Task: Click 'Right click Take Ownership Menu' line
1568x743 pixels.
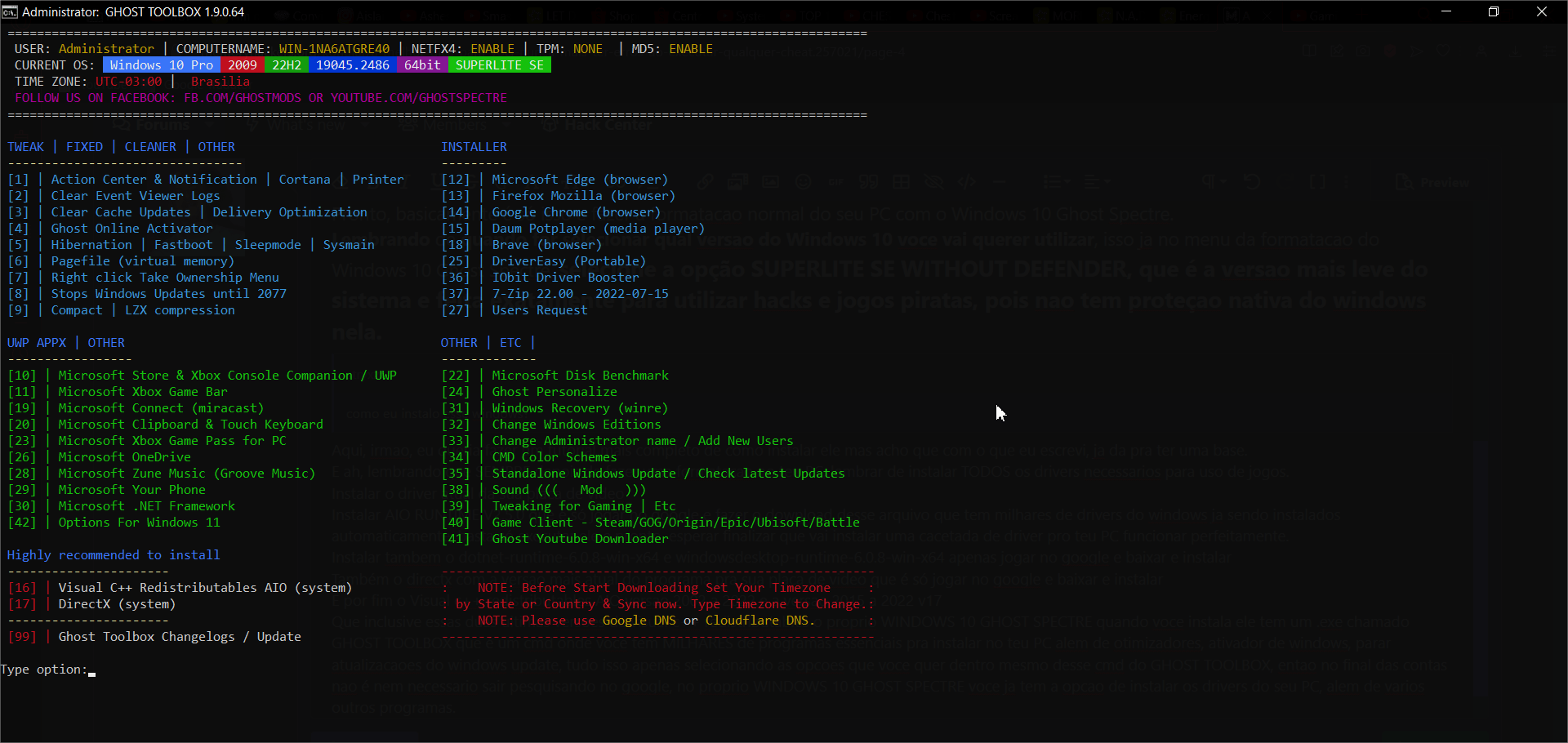Action: [x=165, y=278]
